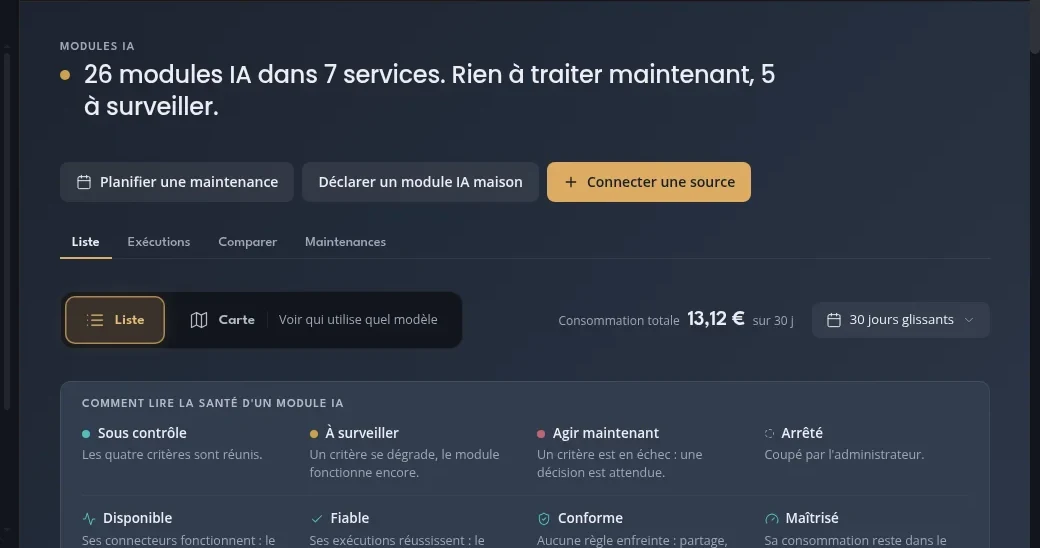Click the map icon next to Carte
Viewport: 1040px width, 548px height.
coord(199,320)
